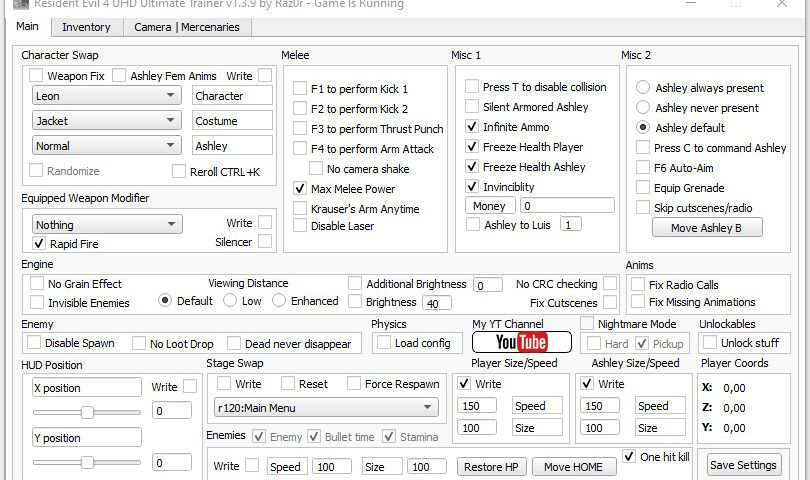Toggle Disable Laser checkbox
This screenshot has height=480, width=810.
pyautogui.click(x=300, y=225)
